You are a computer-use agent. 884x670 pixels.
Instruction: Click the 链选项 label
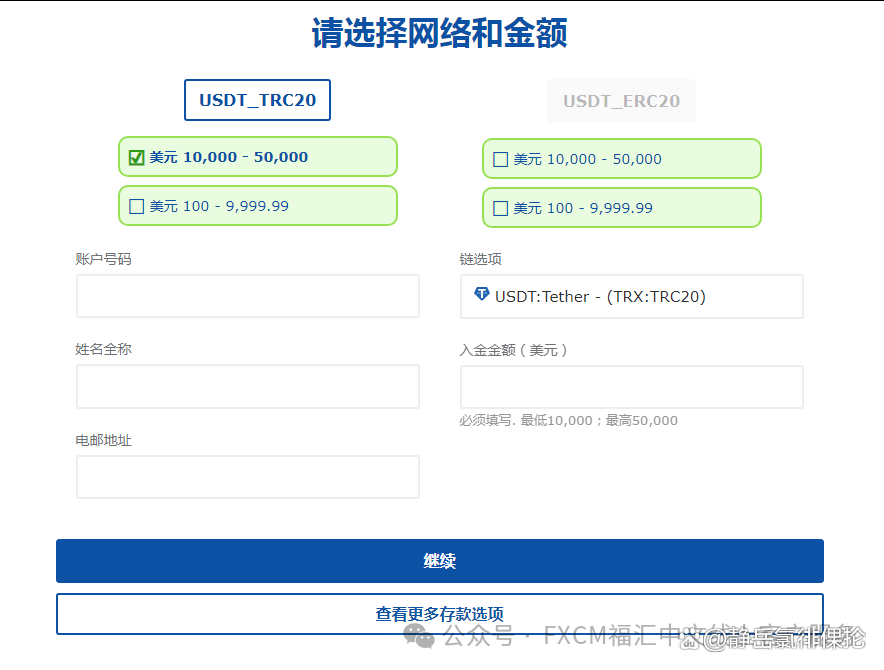coord(480,259)
